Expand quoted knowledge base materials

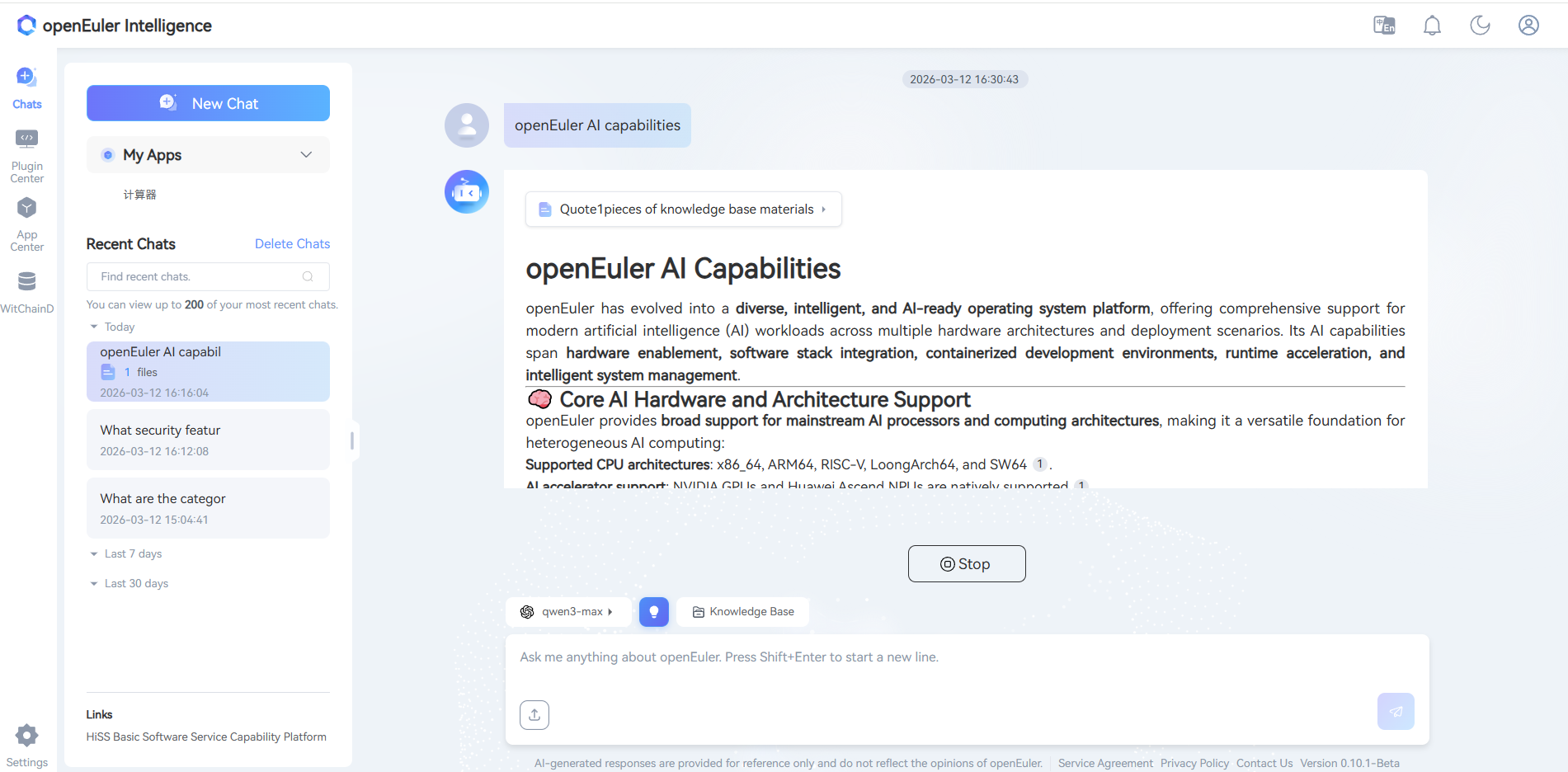point(683,209)
